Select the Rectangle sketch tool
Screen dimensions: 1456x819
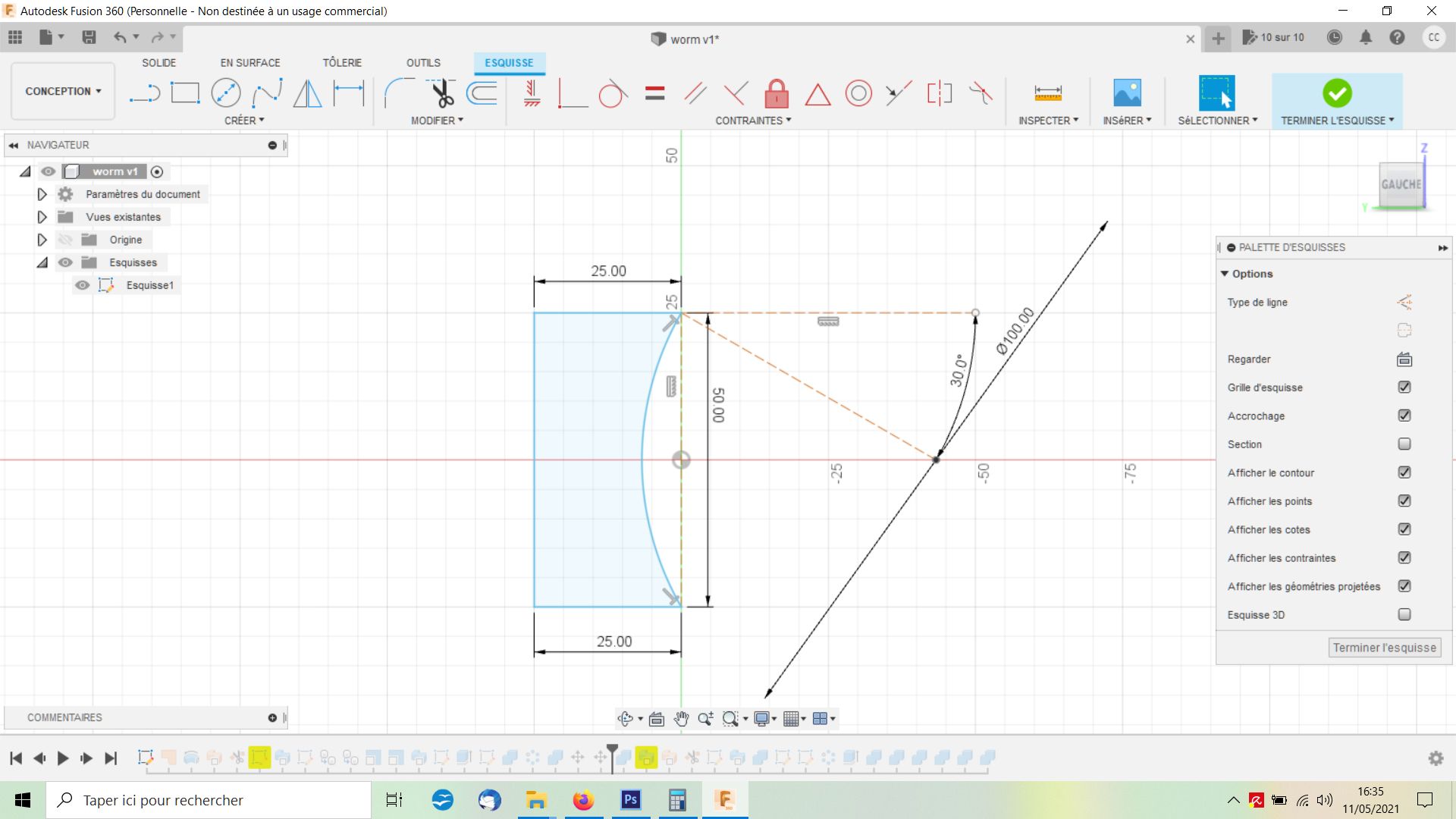(185, 94)
